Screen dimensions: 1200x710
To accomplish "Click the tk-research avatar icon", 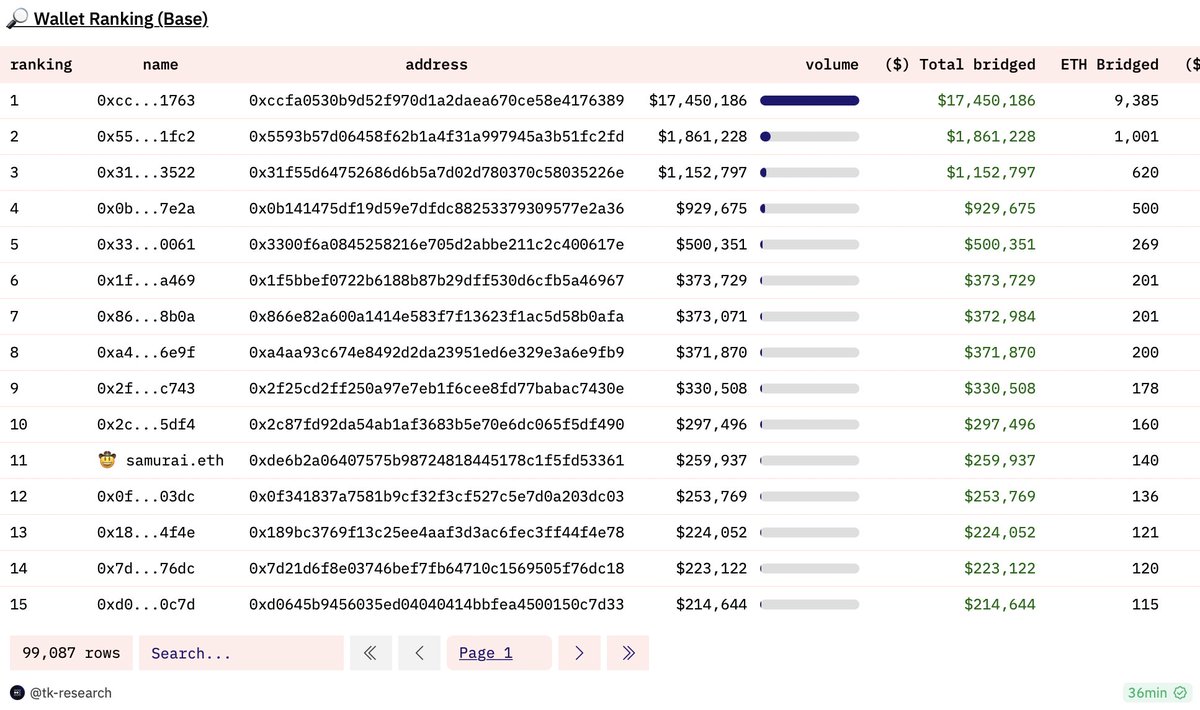I will 17,692.
